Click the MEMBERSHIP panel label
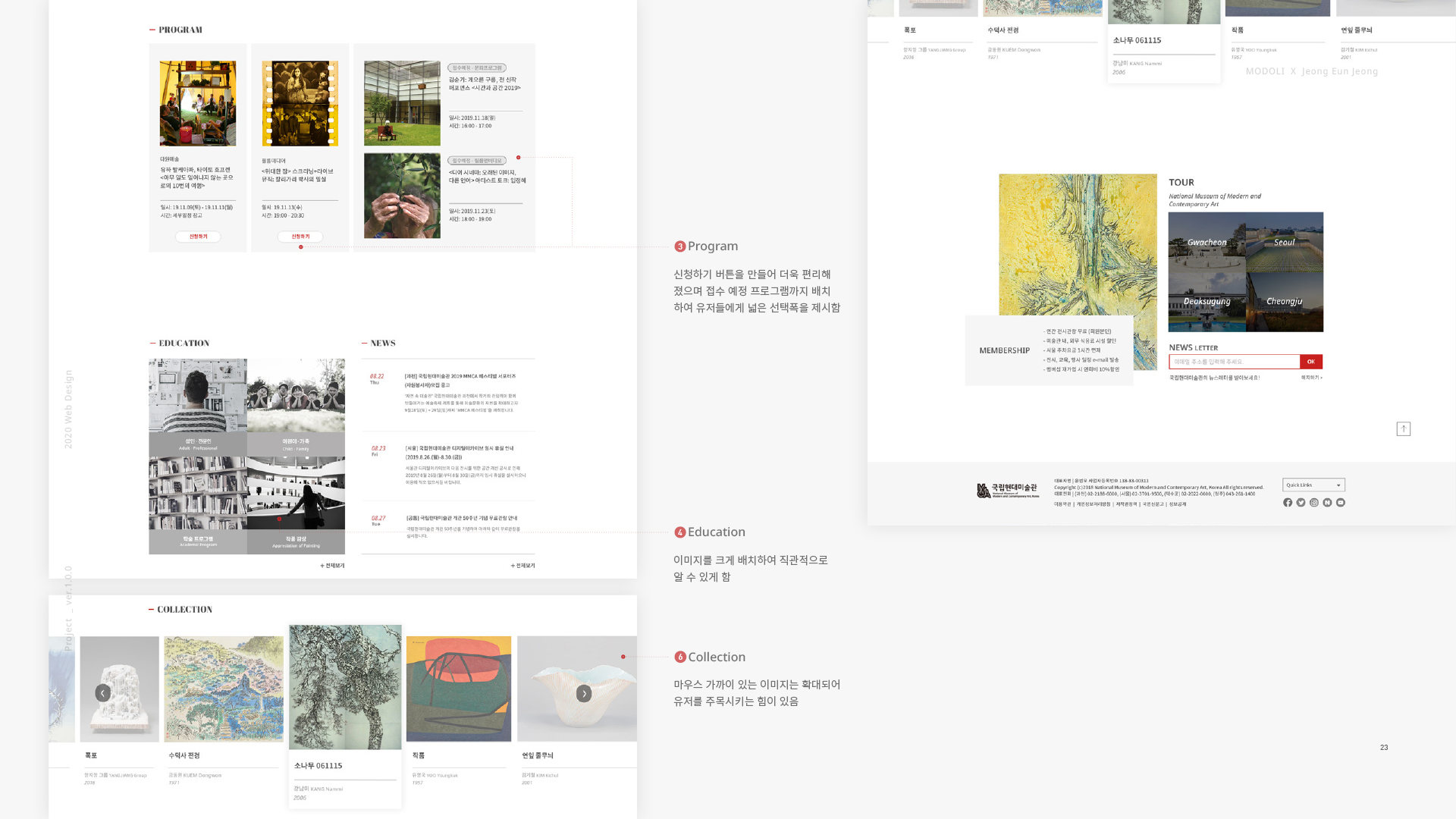Image resolution: width=1456 pixels, height=819 pixels. [x=1004, y=350]
